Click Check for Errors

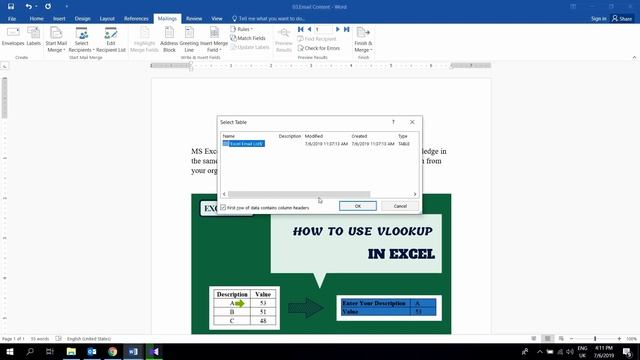tap(318, 48)
